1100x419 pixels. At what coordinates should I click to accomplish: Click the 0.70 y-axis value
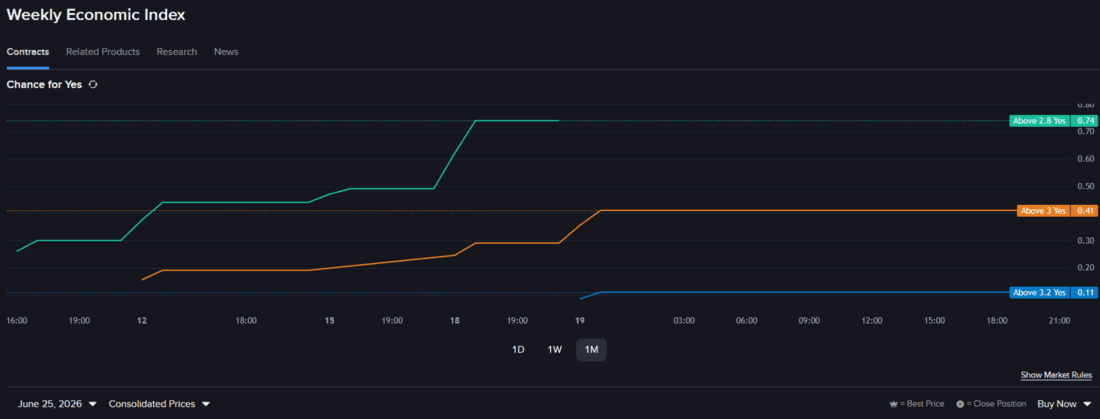1086,131
